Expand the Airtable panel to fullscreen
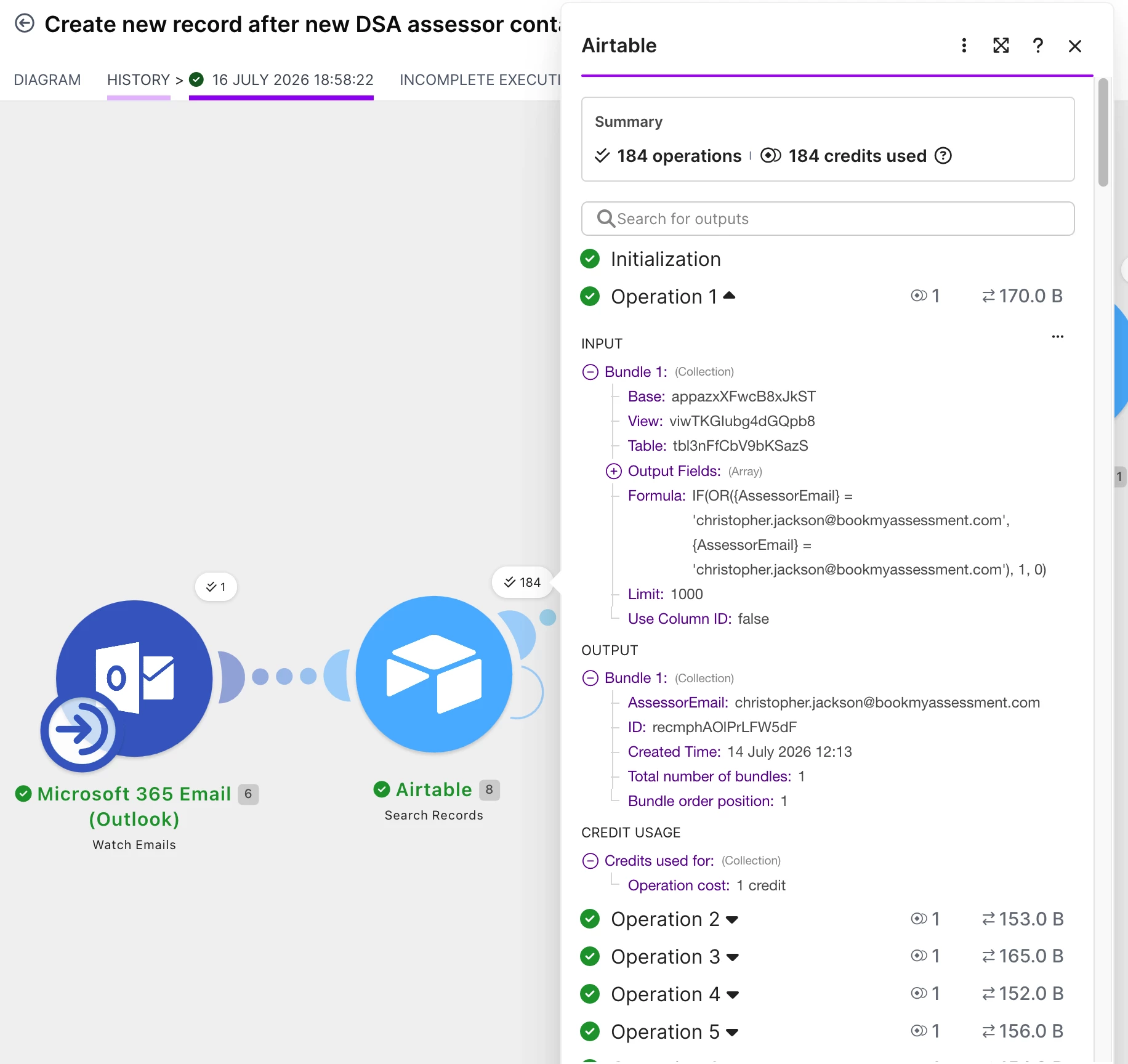The height and width of the screenshot is (1064, 1128). [x=1001, y=46]
